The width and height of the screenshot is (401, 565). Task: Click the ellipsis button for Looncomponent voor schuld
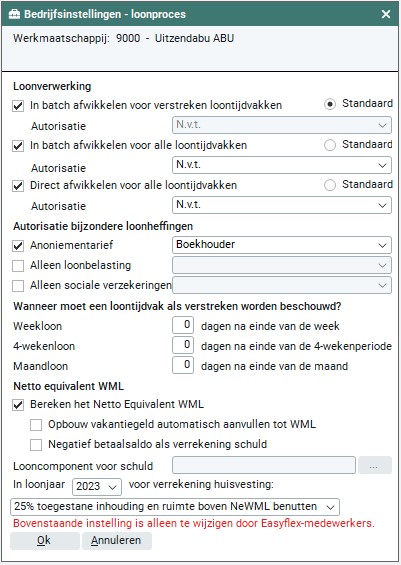coord(374,465)
